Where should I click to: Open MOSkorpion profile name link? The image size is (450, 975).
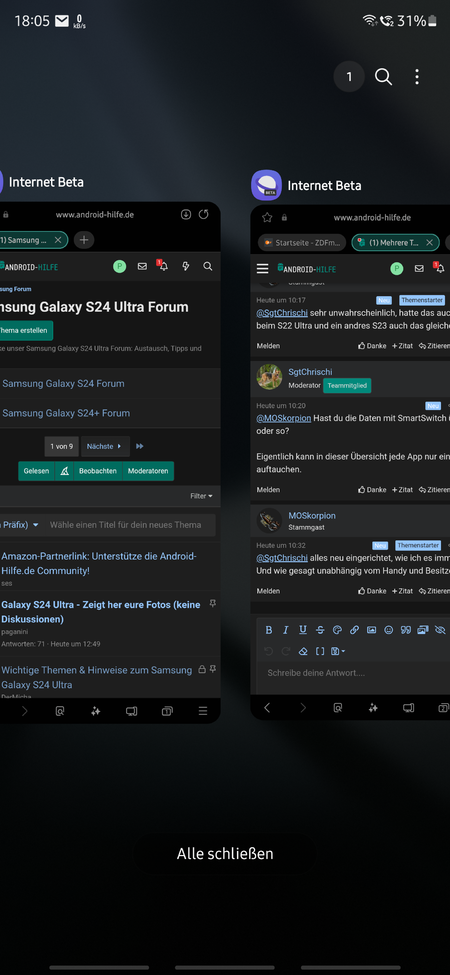tap(312, 515)
